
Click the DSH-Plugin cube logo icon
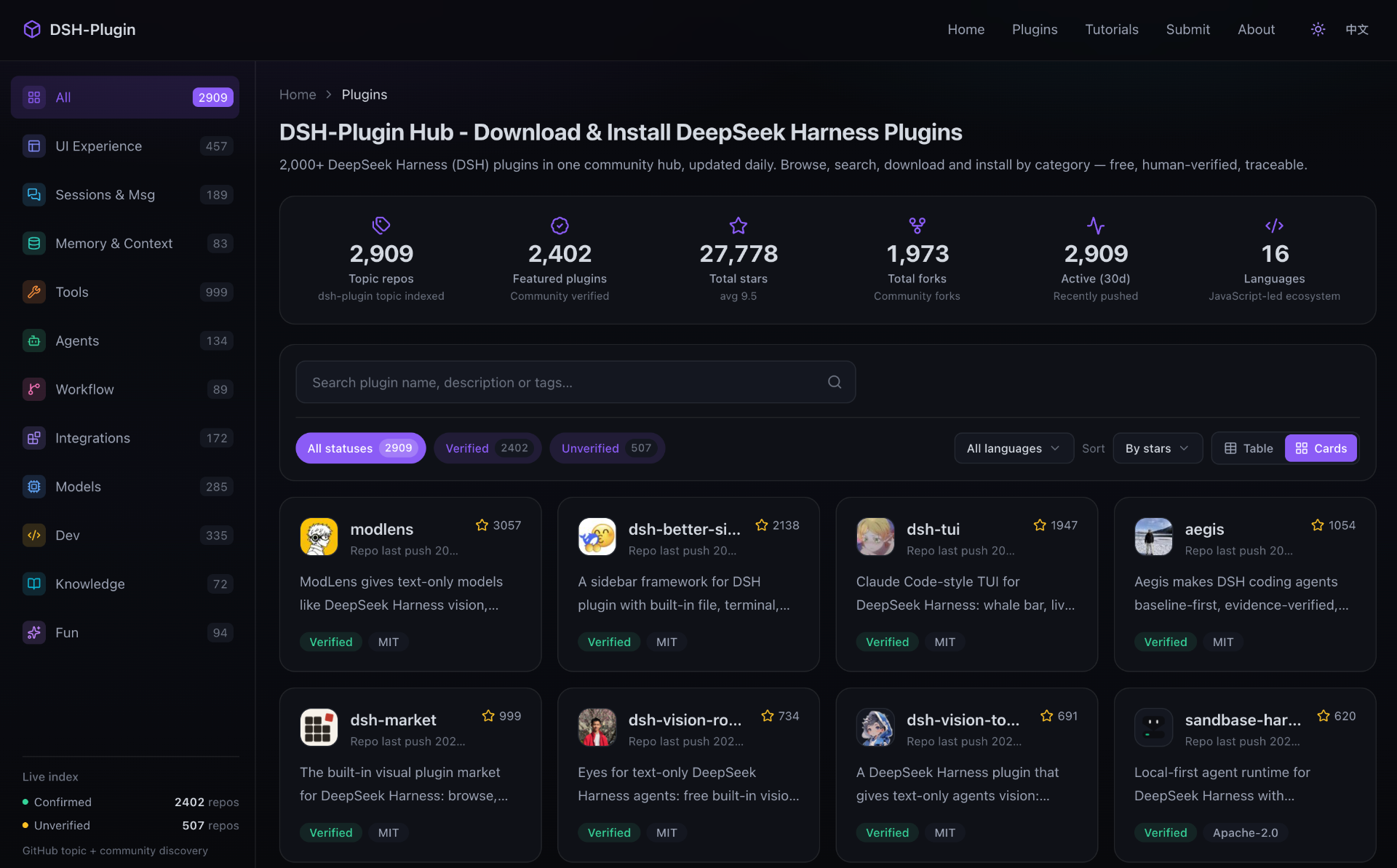pyautogui.click(x=32, y=29)
